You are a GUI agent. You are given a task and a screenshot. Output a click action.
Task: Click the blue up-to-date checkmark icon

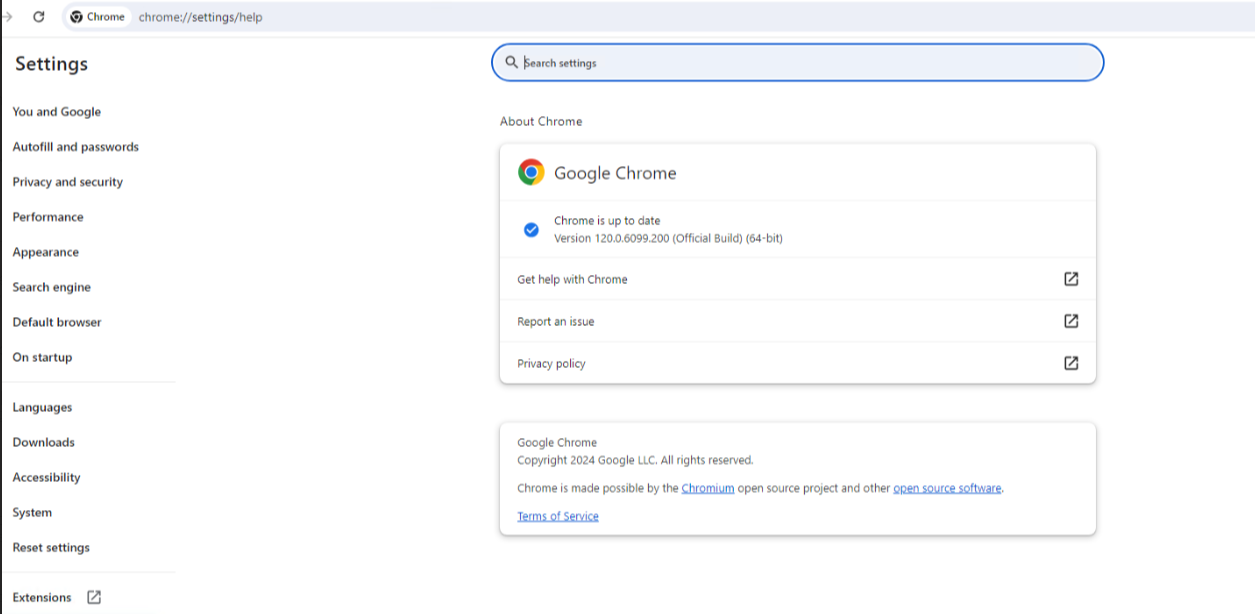coord(532,230)
